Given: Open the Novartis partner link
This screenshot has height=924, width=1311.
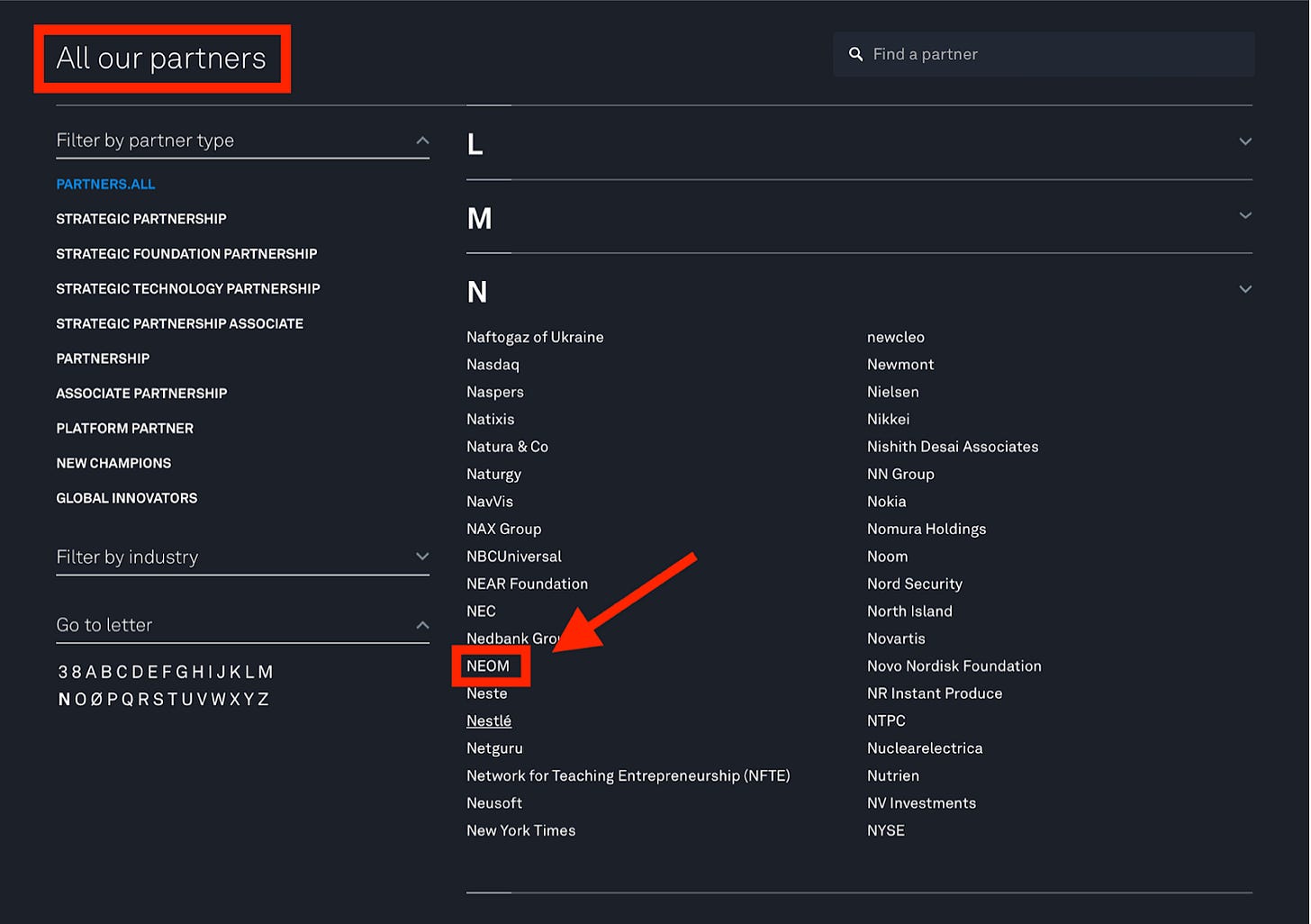Looking at the screenshot, I should click(x=896, y=639).
